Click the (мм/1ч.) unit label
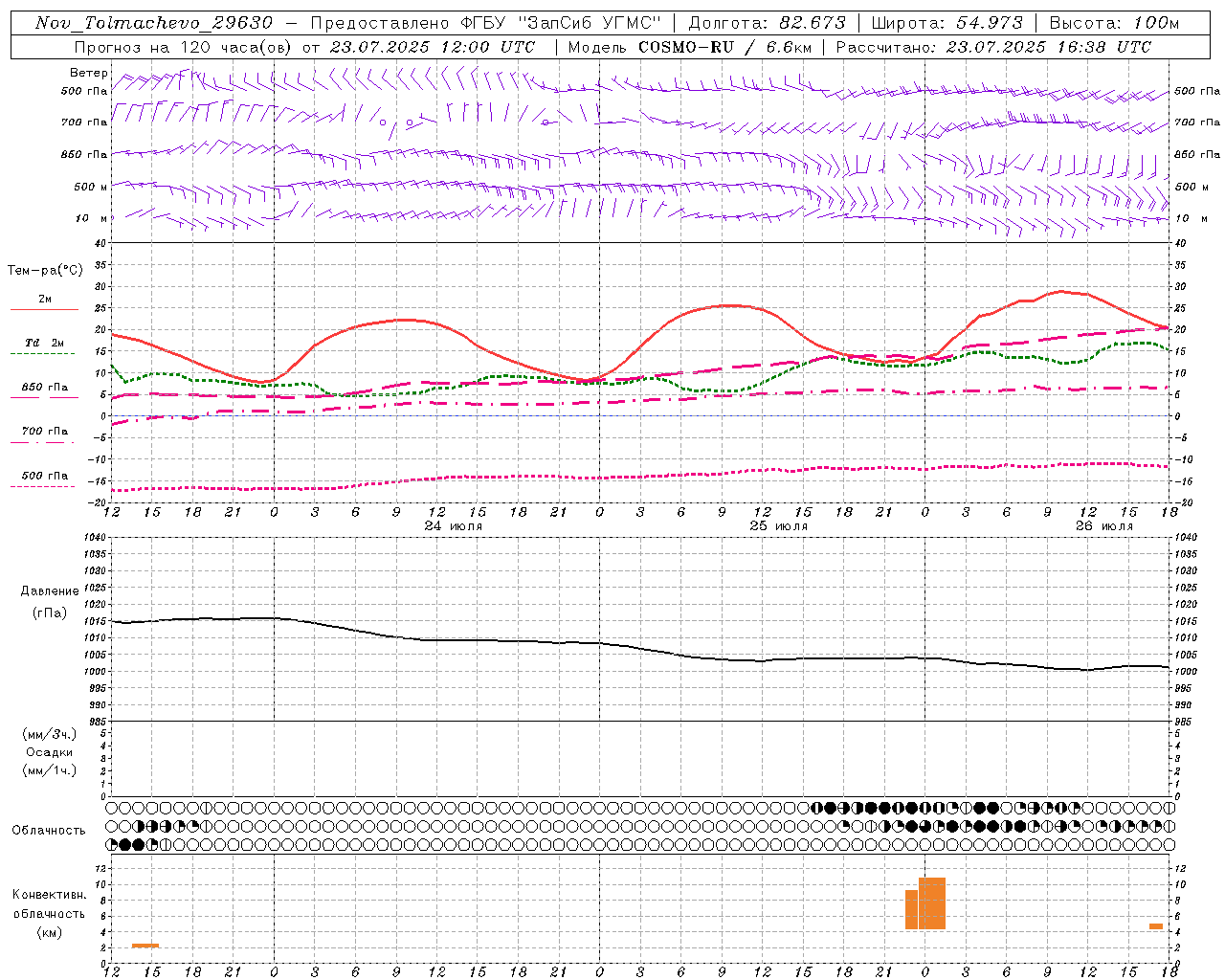 tap(50, 770)
